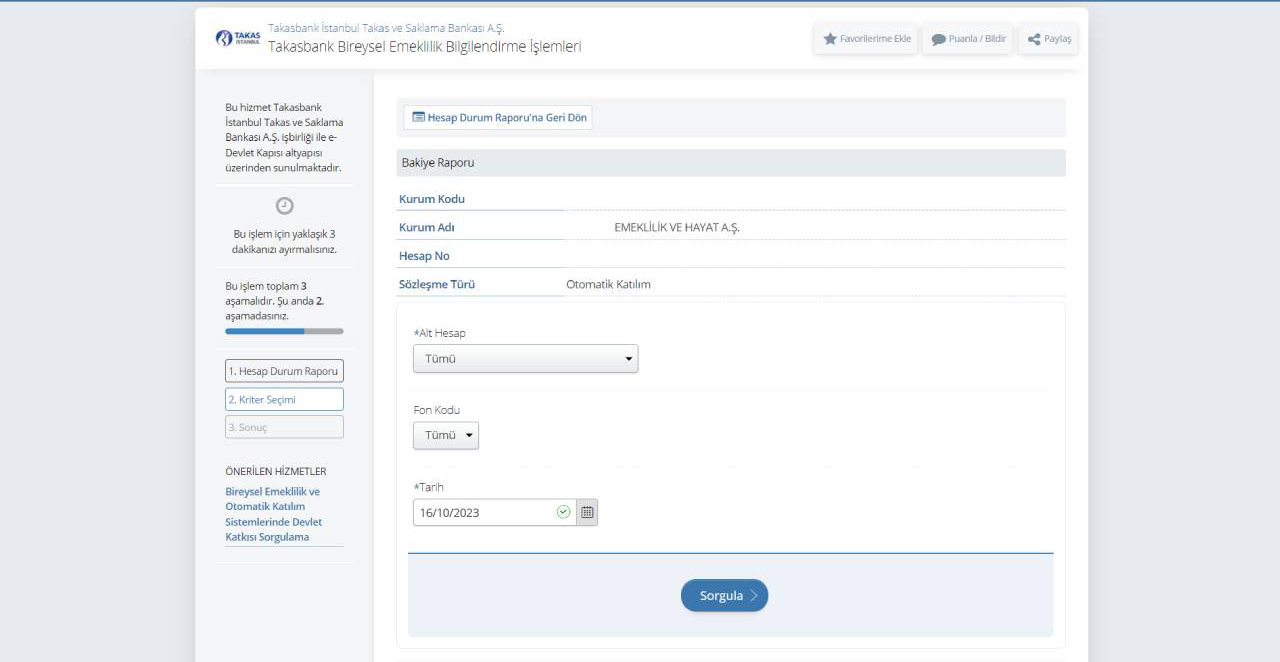Click the disabled Sonuç step

pyautogui.click(x=284, y=427)
